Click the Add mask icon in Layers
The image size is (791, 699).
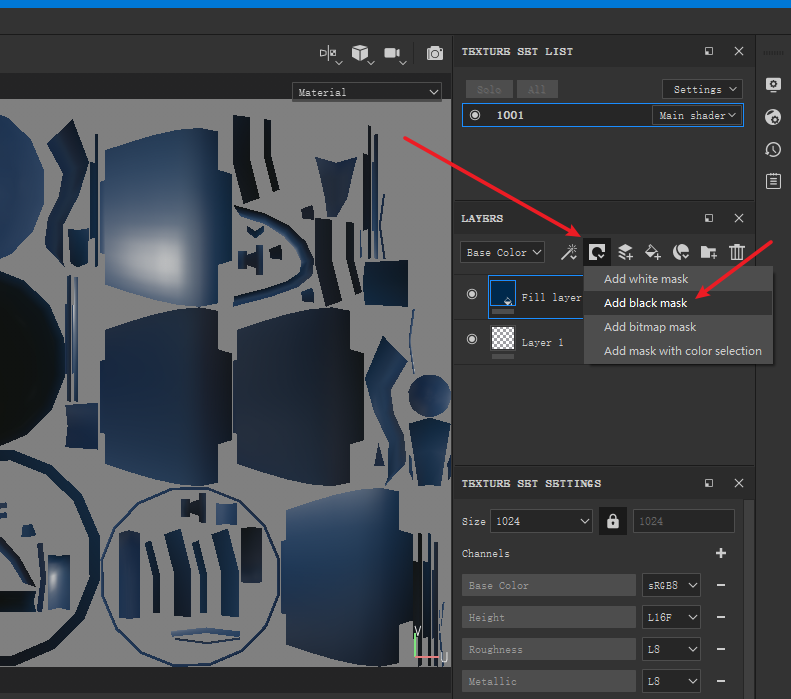[x=597, y=252]
